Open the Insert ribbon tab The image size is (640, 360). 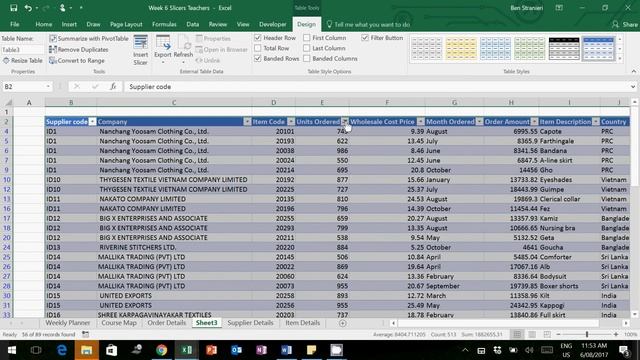click(69, 24)
